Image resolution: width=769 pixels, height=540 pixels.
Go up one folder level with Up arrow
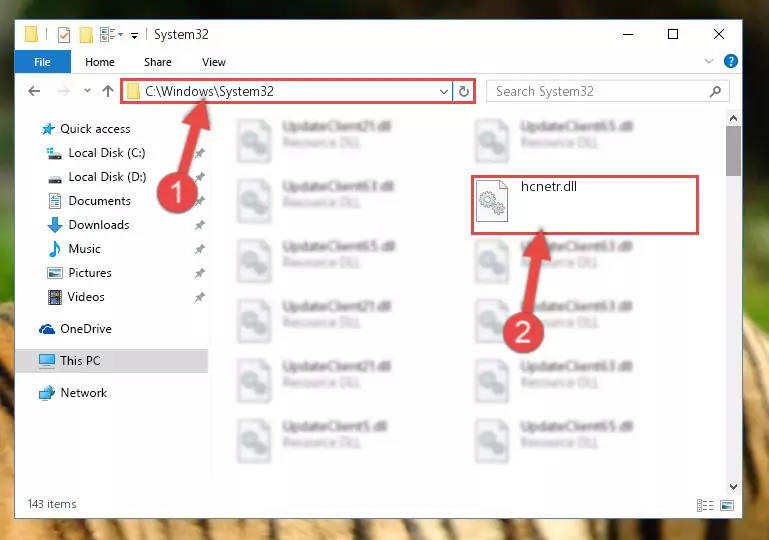click(x=108, y=91)
